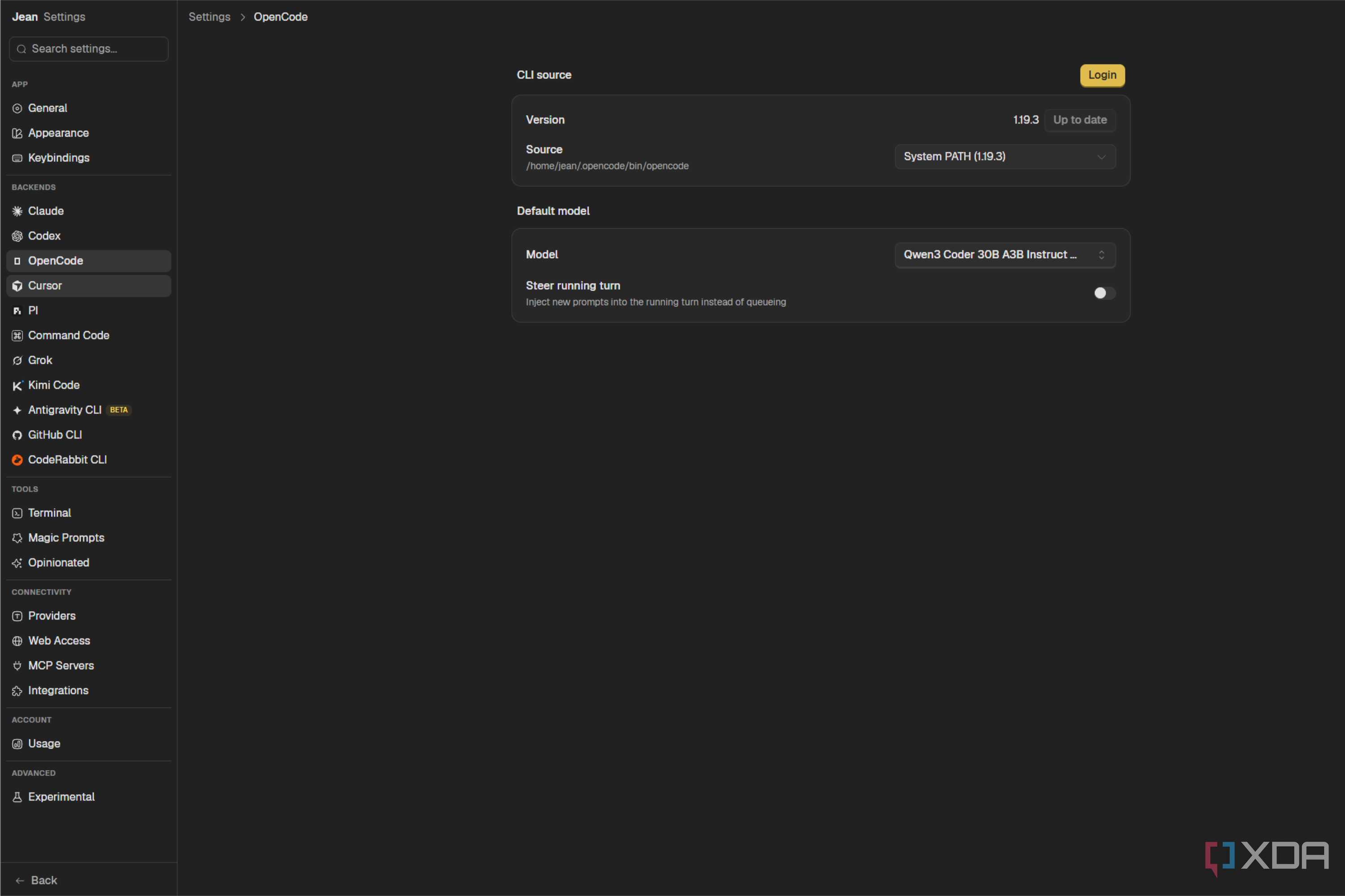Click the Terminal icon in Tools
Viewport: 1345px width, 896px height.
[x=17, y=513]
